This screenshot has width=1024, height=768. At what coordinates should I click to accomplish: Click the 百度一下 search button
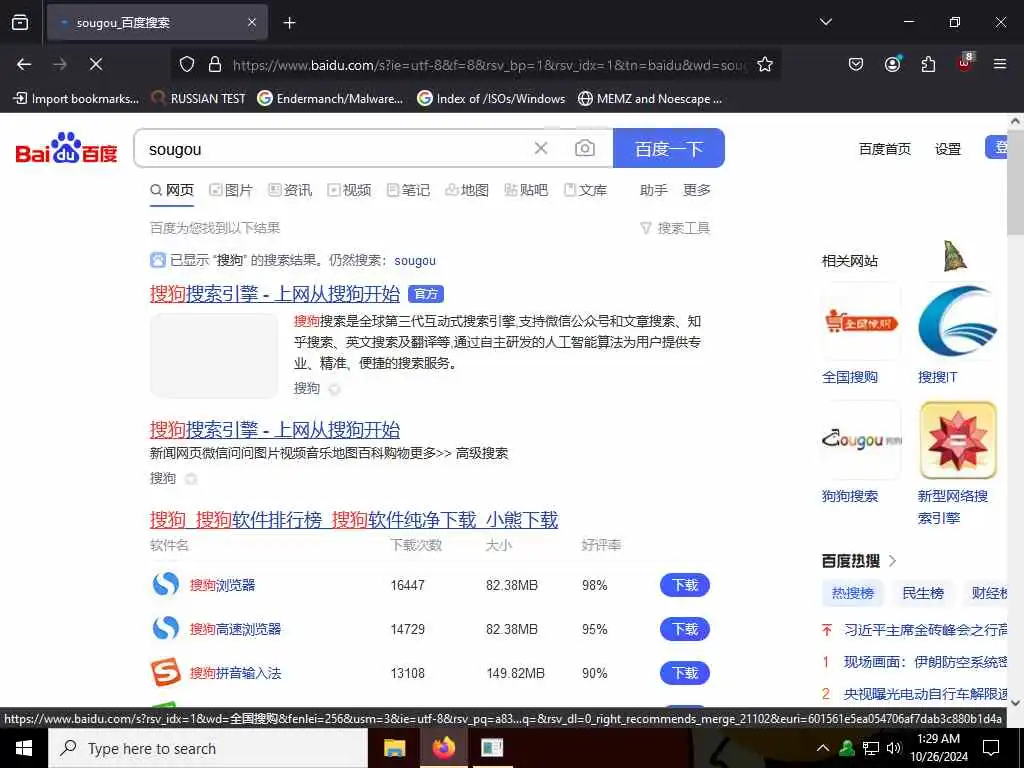click(x=669, y=148)
